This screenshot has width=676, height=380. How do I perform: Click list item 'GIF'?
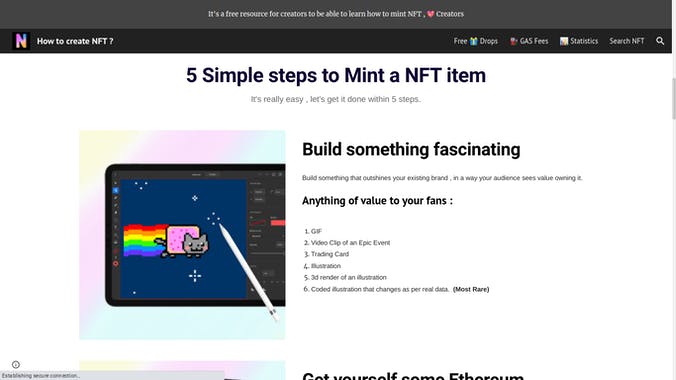pyautogui.click(x=316, y=231)
